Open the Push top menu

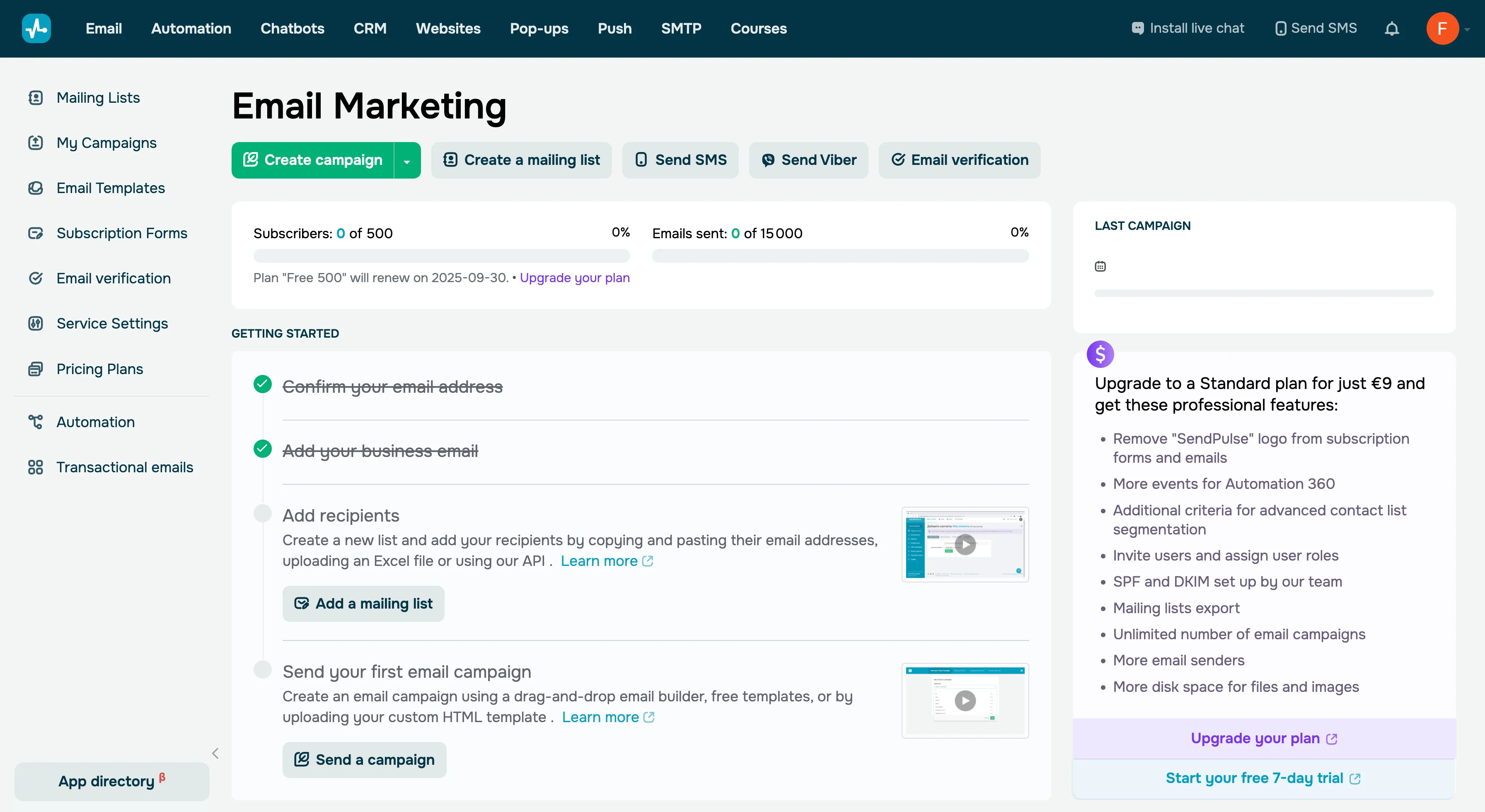pyautogui.click(x=614, y=28)
